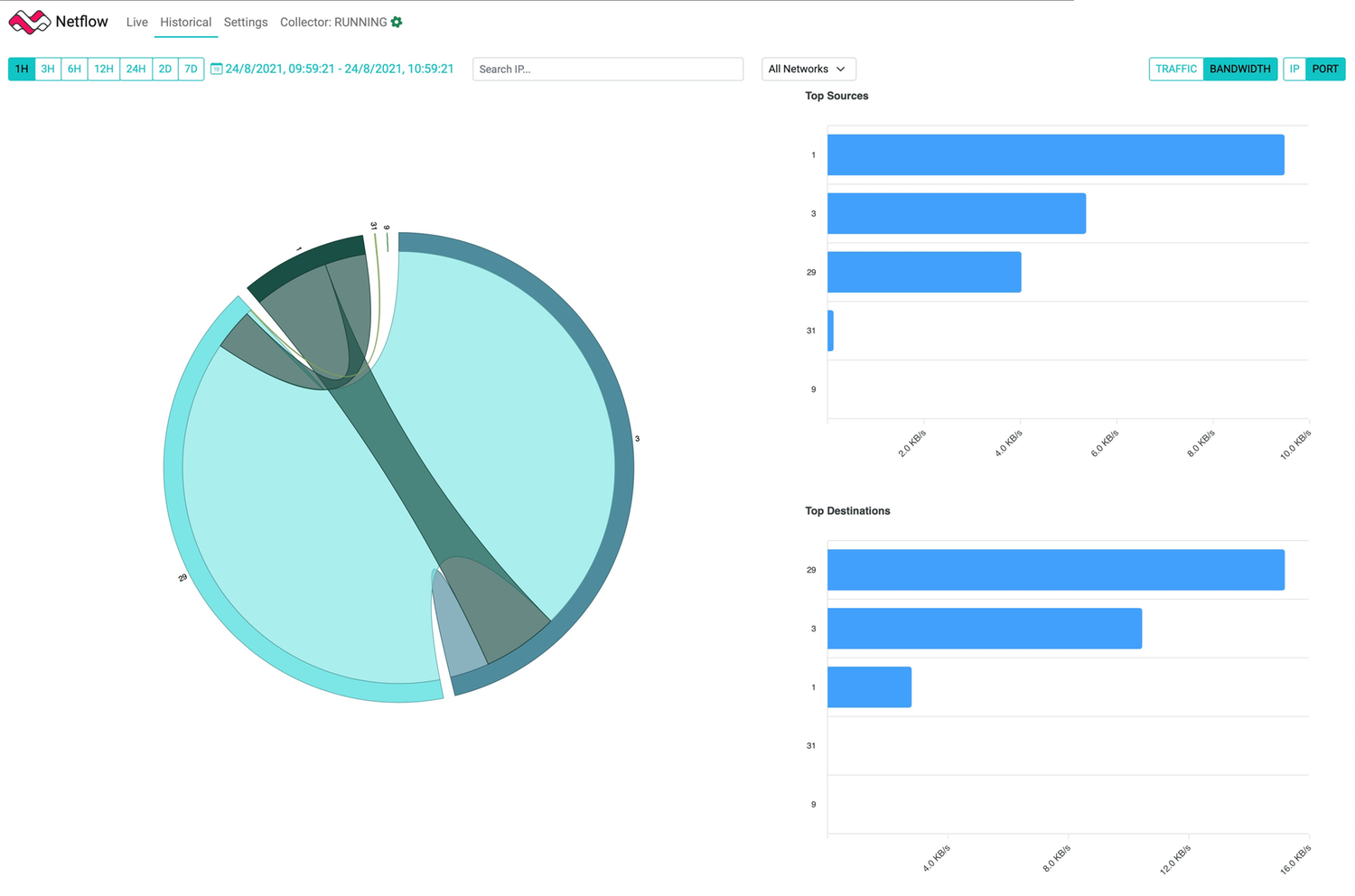Switch to the Live tab
The height and width of the screenshot is (896, 1355).
click(136, 23)
